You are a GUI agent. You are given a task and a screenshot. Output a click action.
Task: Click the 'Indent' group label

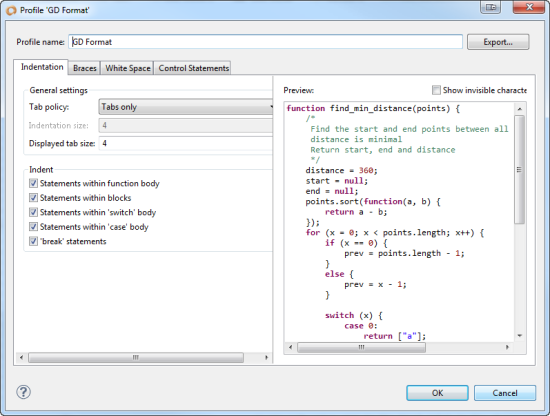[41, 170]
